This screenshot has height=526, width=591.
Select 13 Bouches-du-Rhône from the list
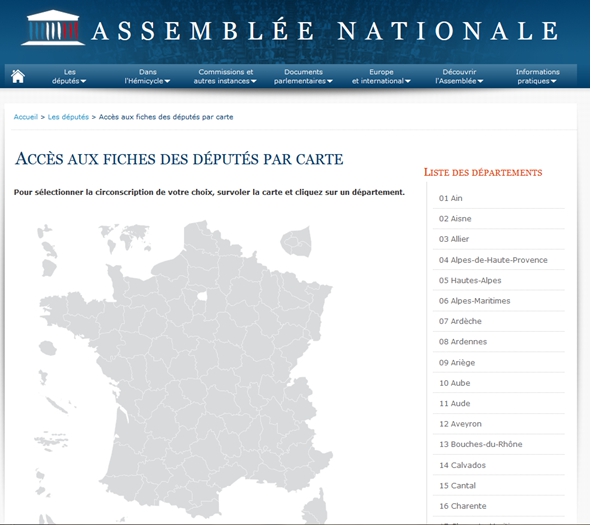pos(498,444)
